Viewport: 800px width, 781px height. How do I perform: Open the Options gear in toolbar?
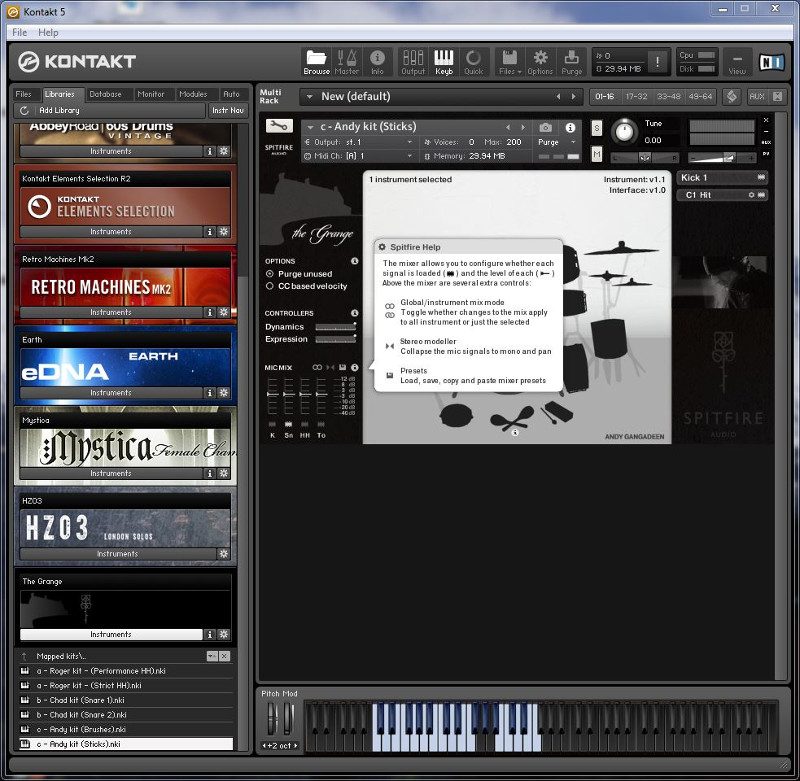(540, 62)
